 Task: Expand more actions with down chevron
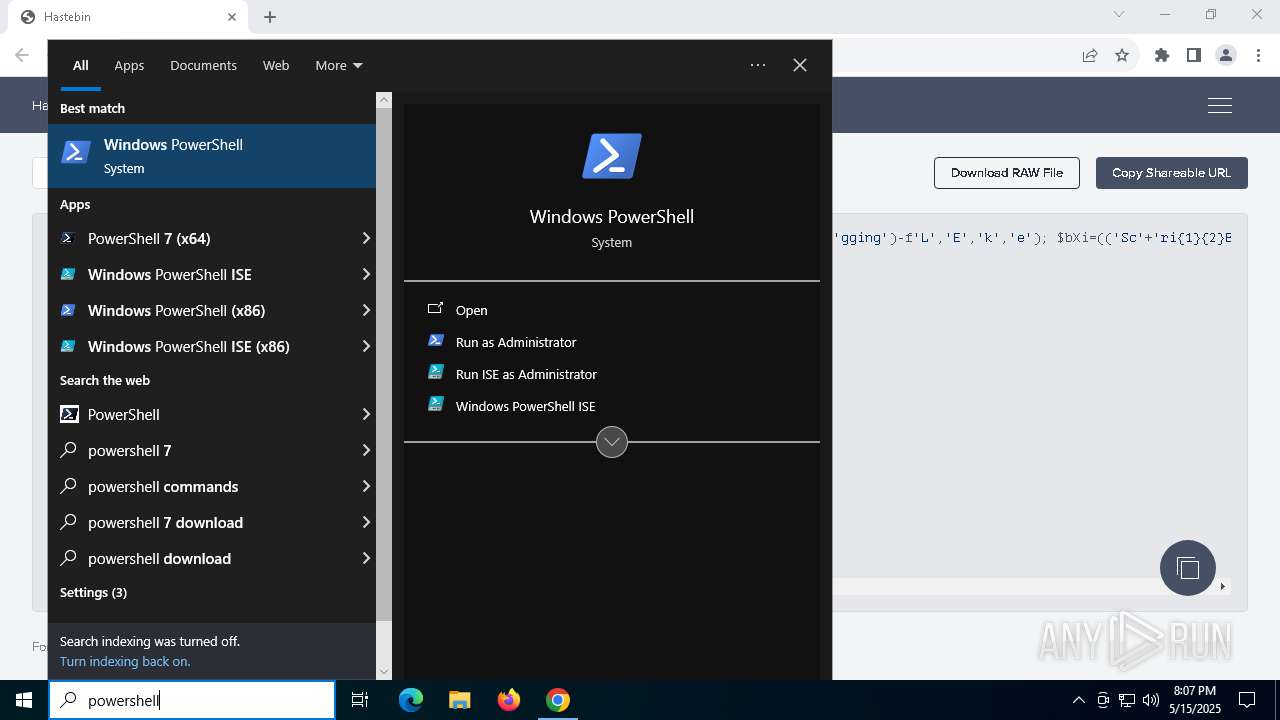tap(612, 442)
